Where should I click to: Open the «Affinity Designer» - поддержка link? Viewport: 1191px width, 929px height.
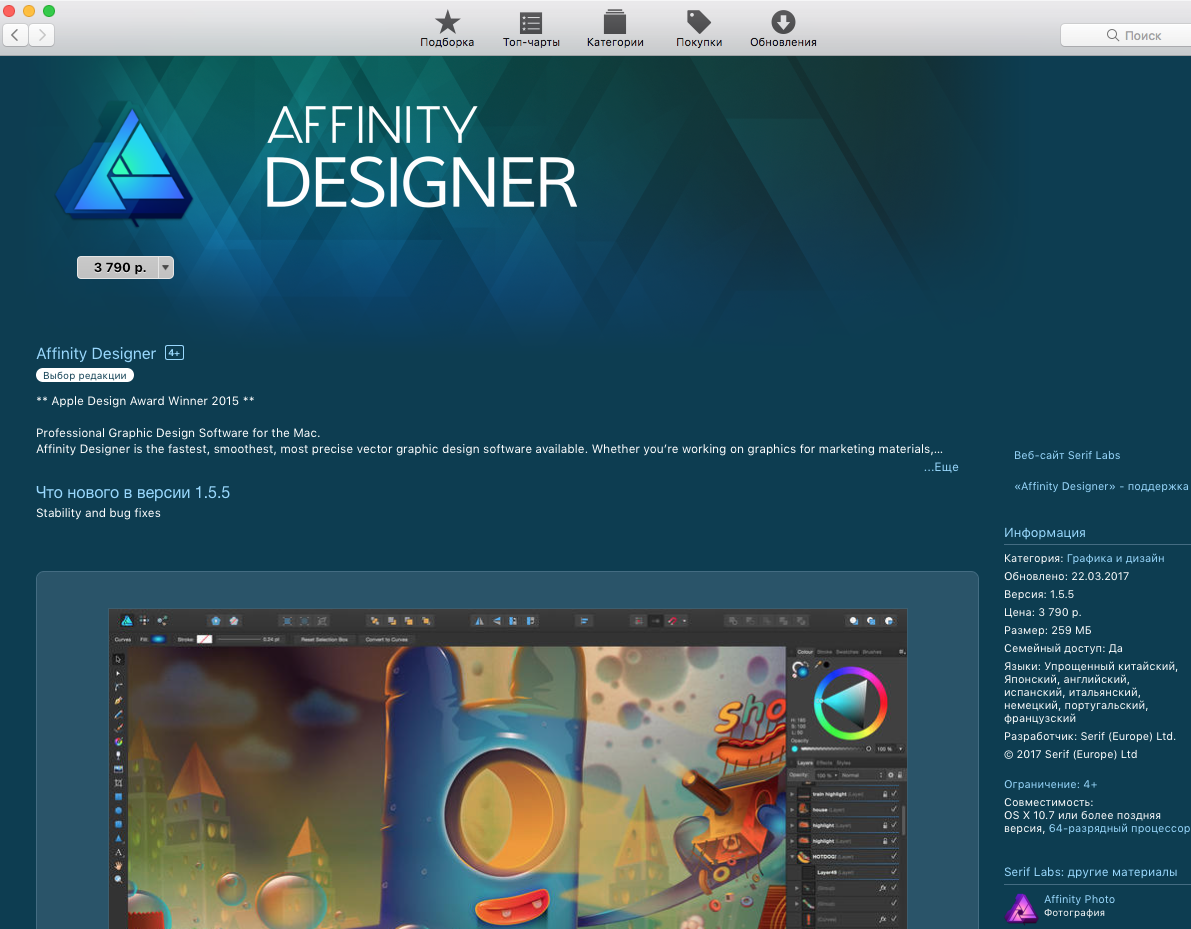point(1101,486)
